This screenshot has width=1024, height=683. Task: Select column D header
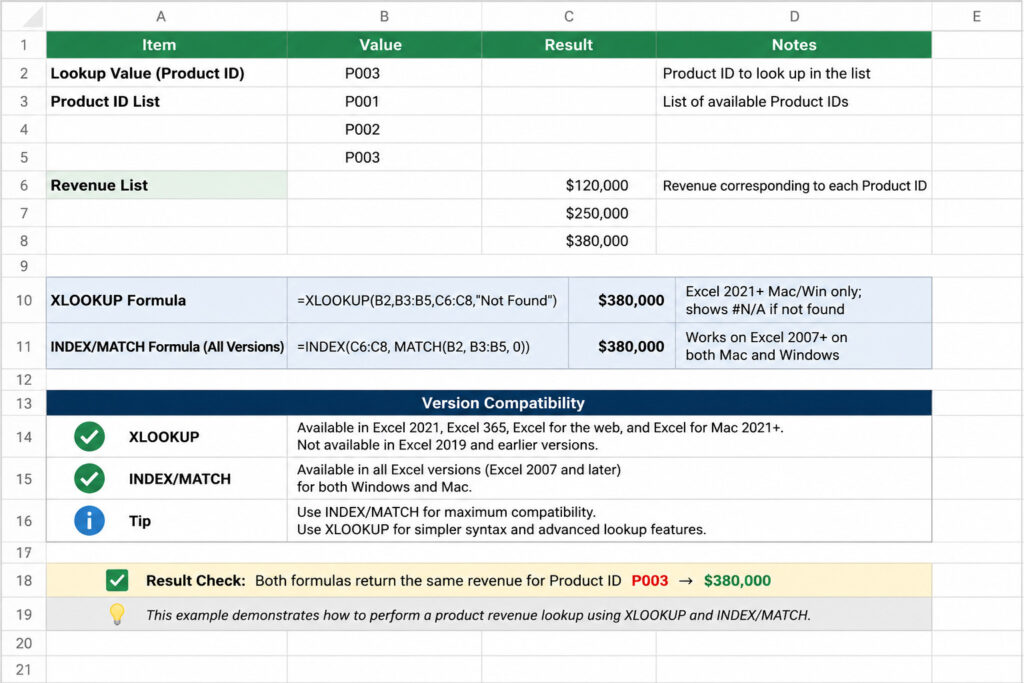[x=794, y=16]
